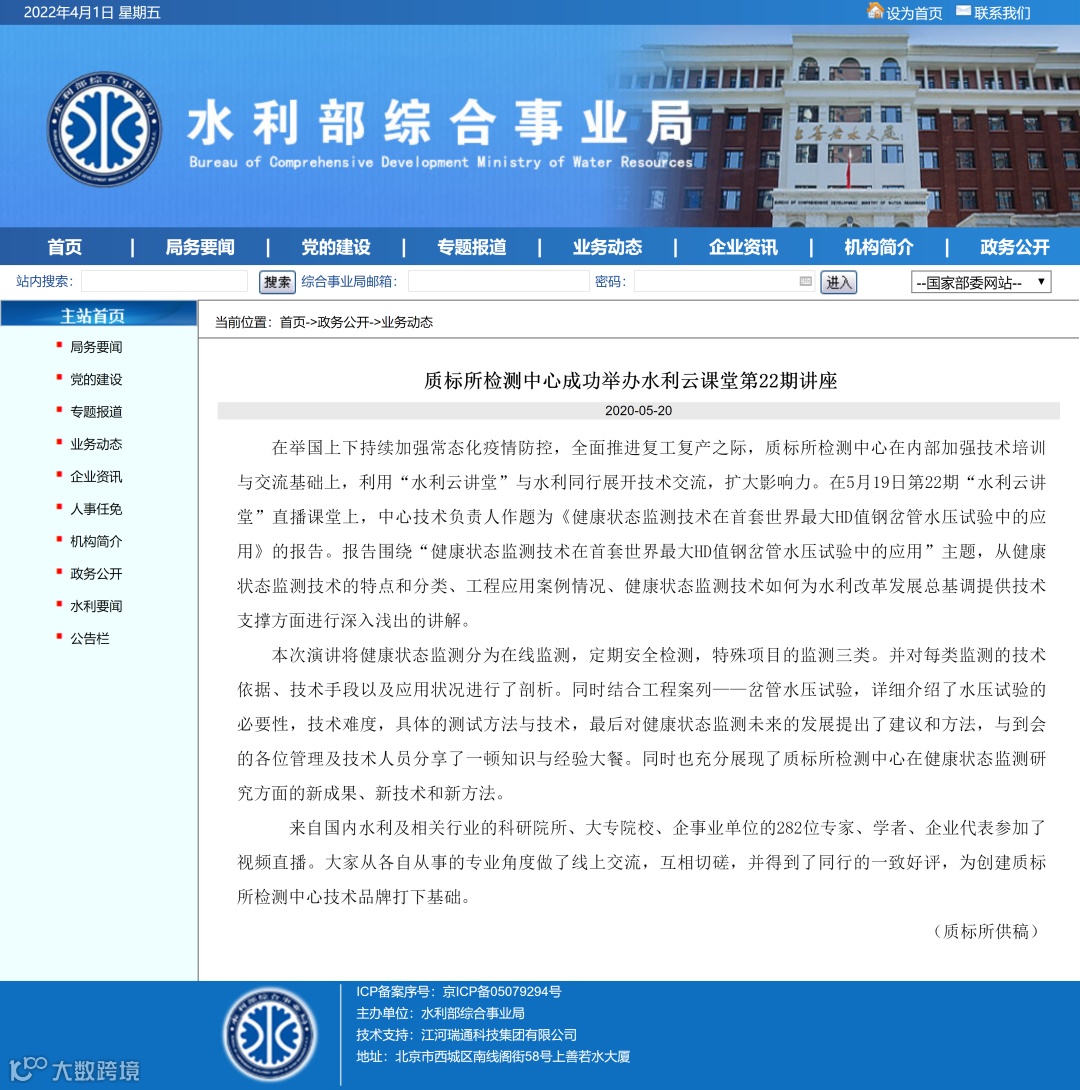Open 业务动态 in the navigation bar
Viewport: 1080px width, 1090px height.
click(607, 247)
